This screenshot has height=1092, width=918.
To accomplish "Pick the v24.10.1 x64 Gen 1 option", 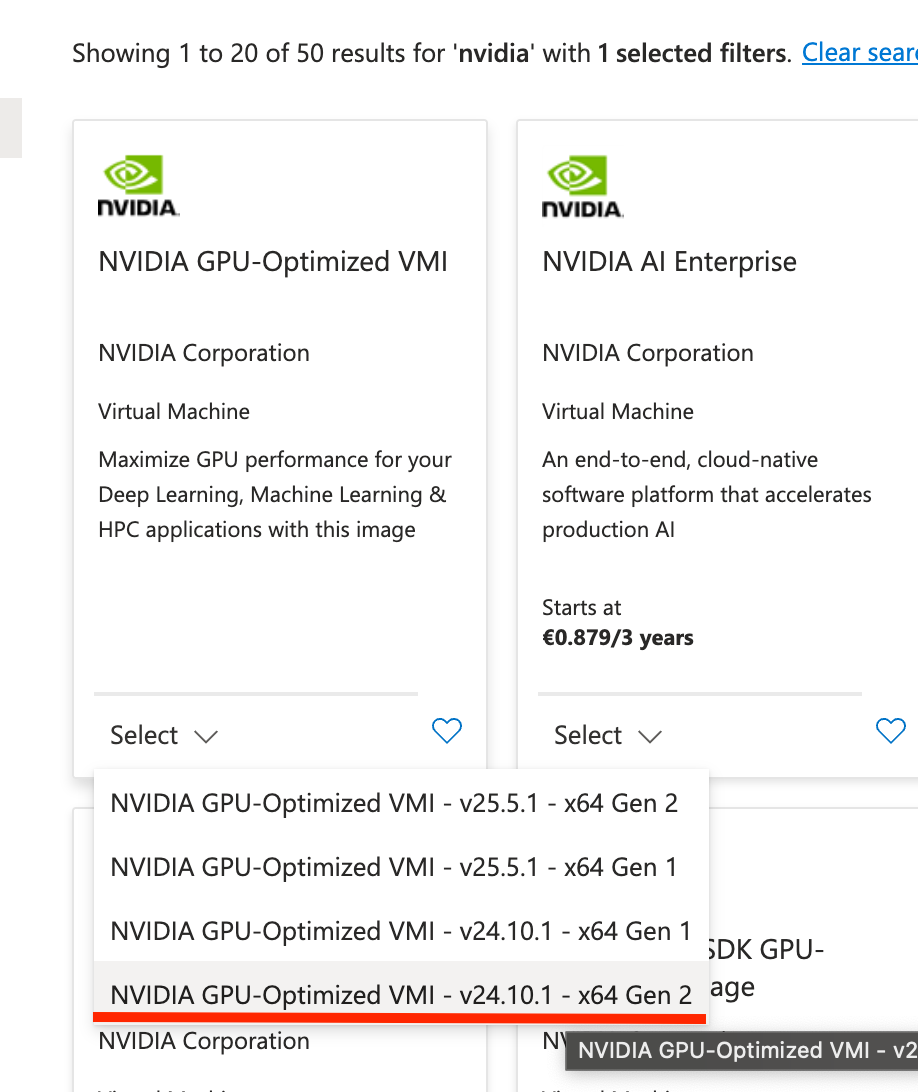I will tap(400, 931).
